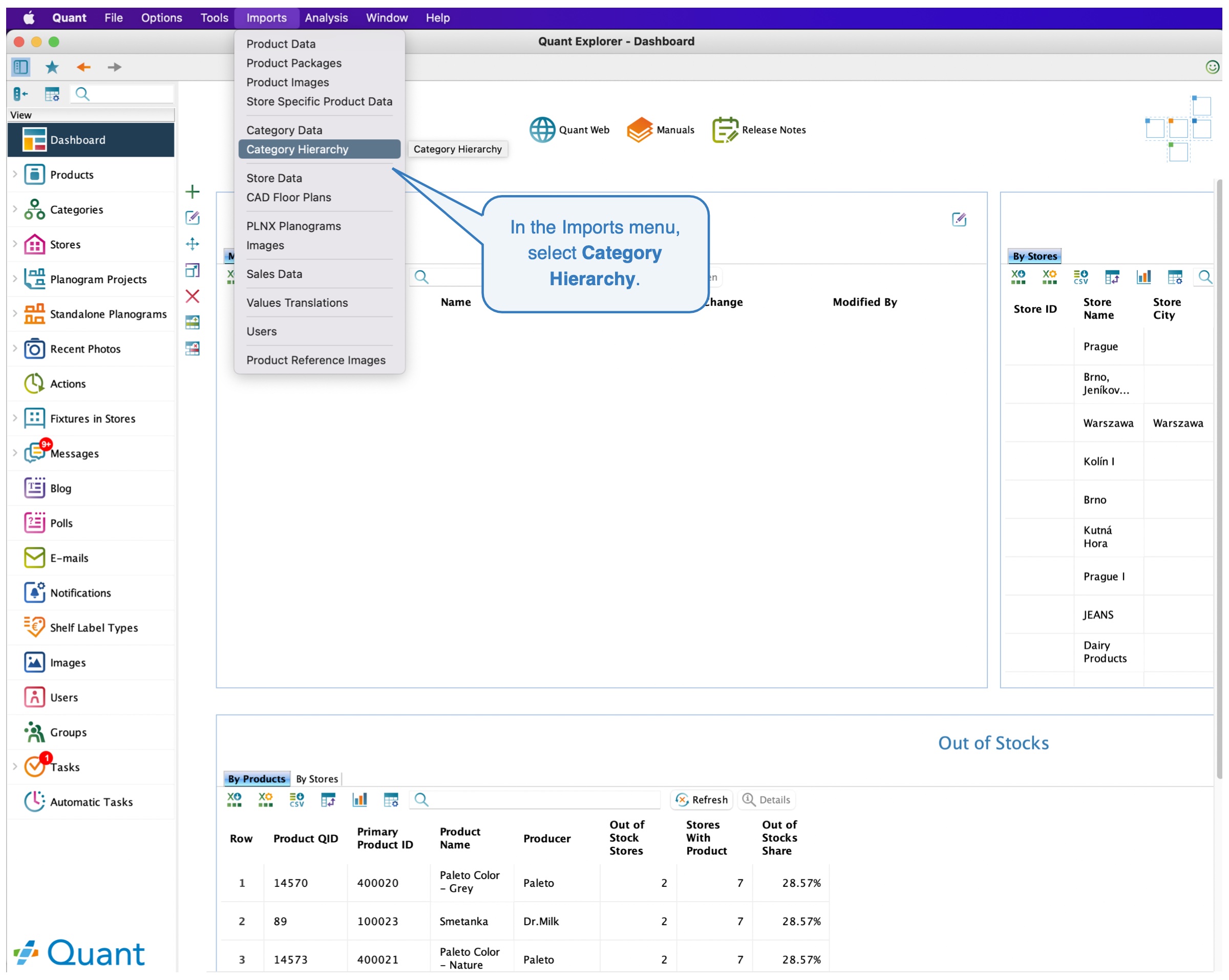Expand the Products tree node
Screen dimensions: 1229x980
(x=15, y=175)
